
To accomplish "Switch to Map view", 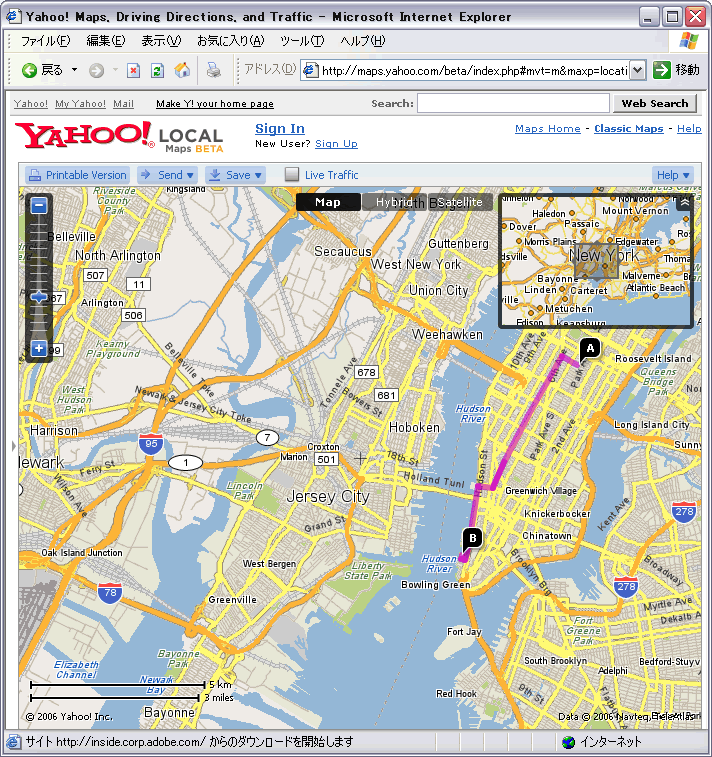I will (x=328, y=202).
